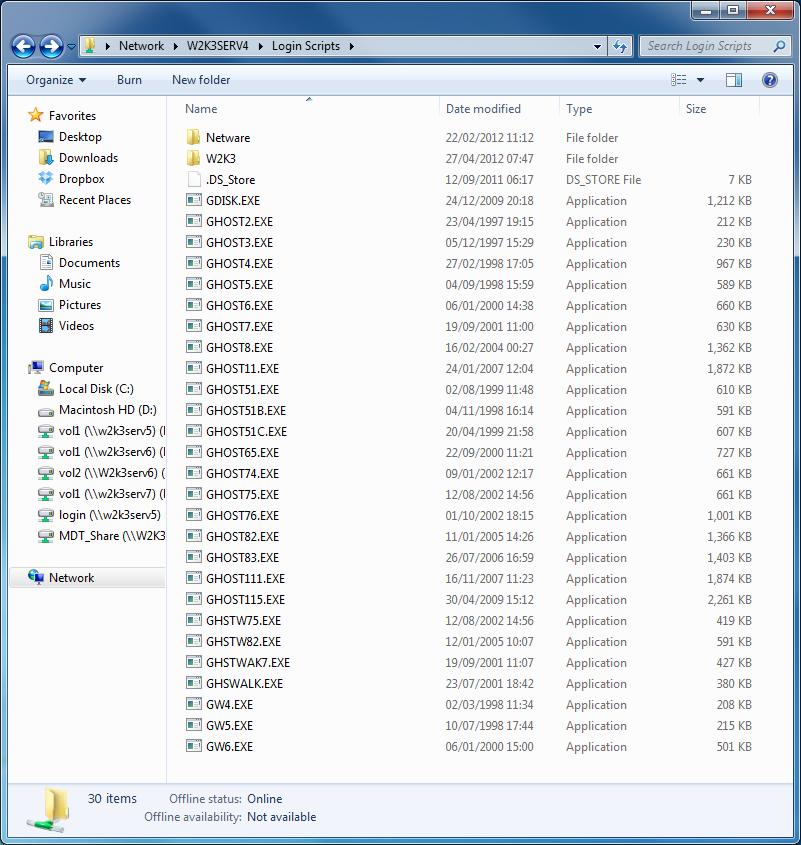Refresh the Login Scripts folder view

(x=620, y=46)
